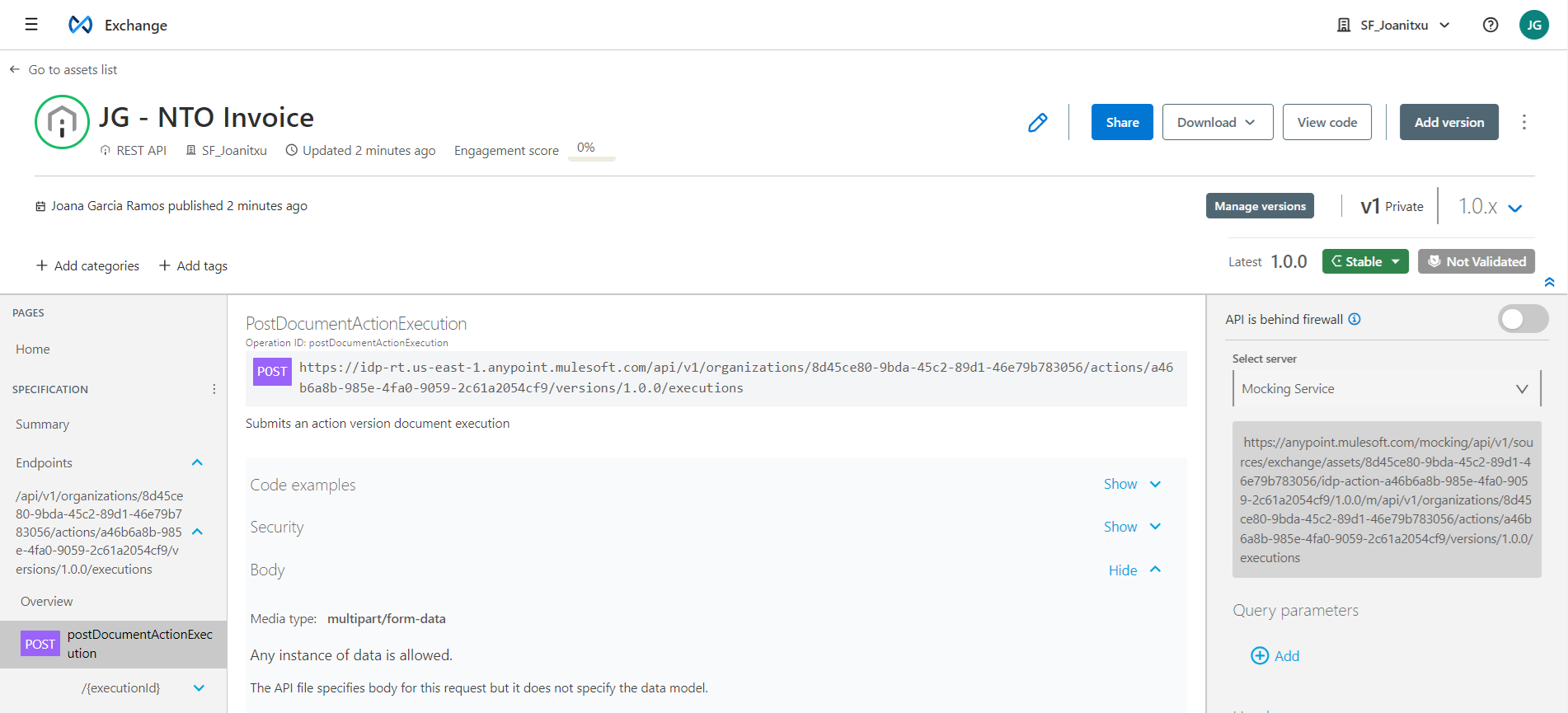1568x713 pixels.
Task: Click the NTO Invoice asset icon
Action: pyautogui.click(x=62, y=122)
